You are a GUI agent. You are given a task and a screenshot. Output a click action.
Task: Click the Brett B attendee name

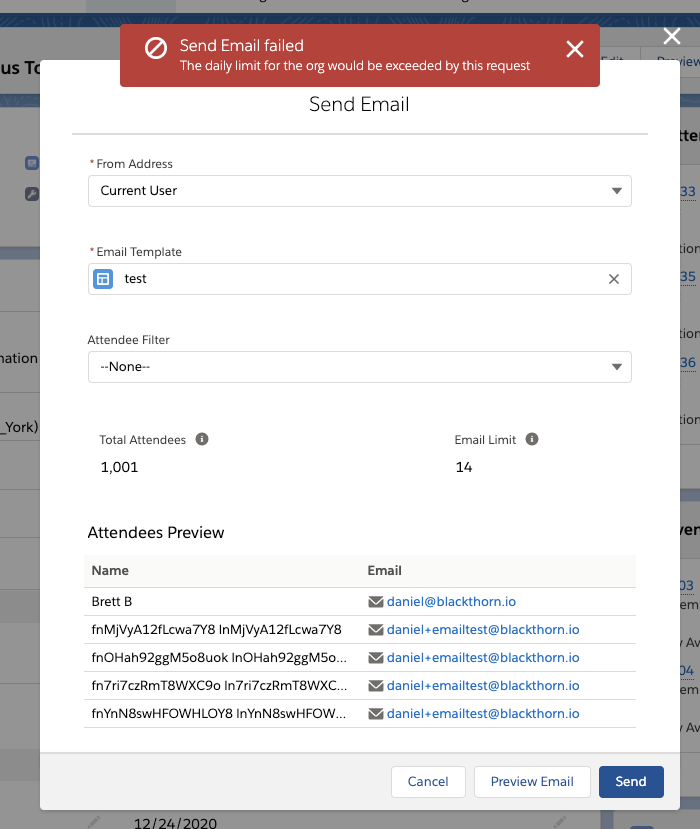click(x=112, y=602)
